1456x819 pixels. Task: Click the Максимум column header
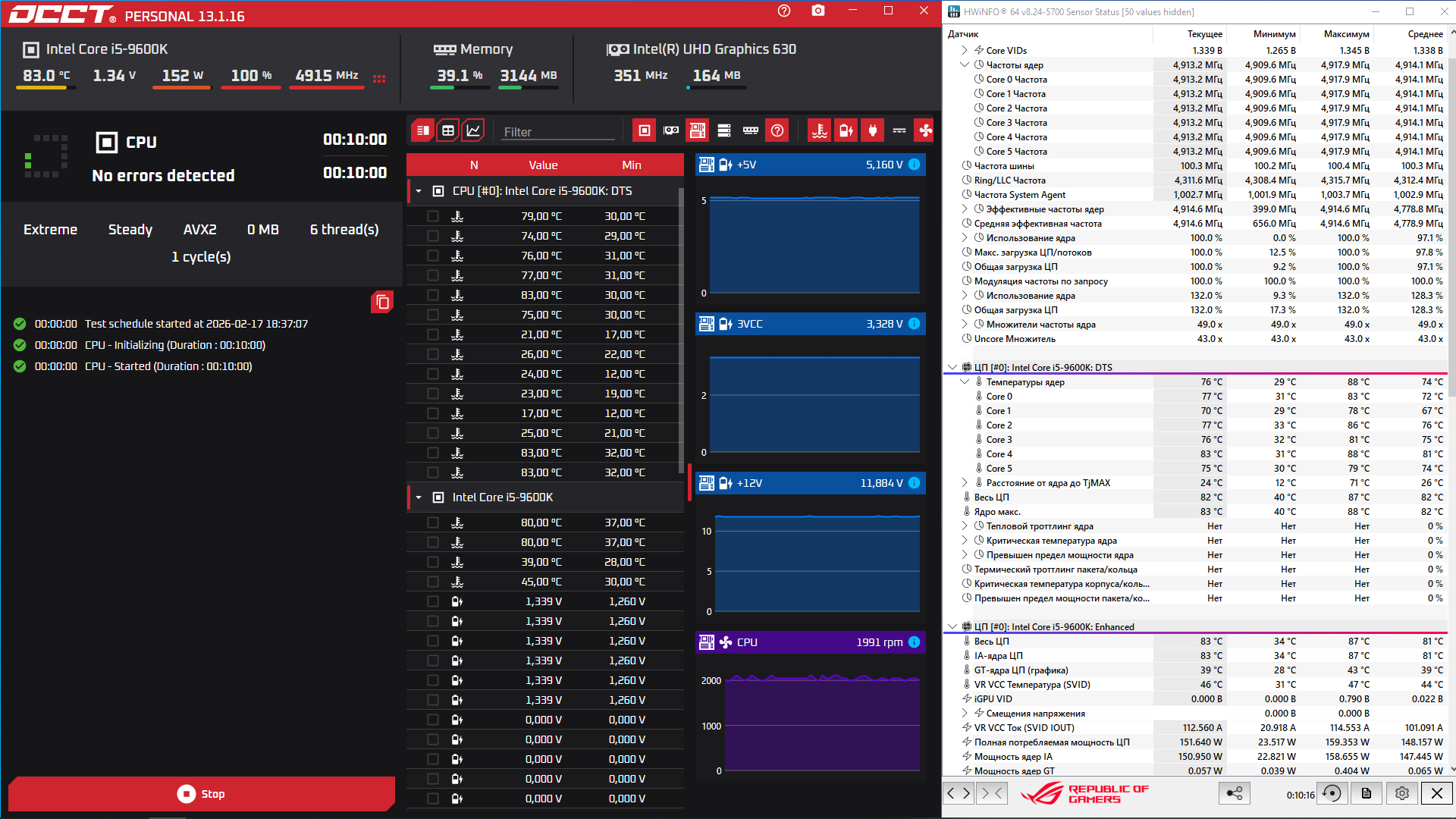click(x=1346, y=34)
